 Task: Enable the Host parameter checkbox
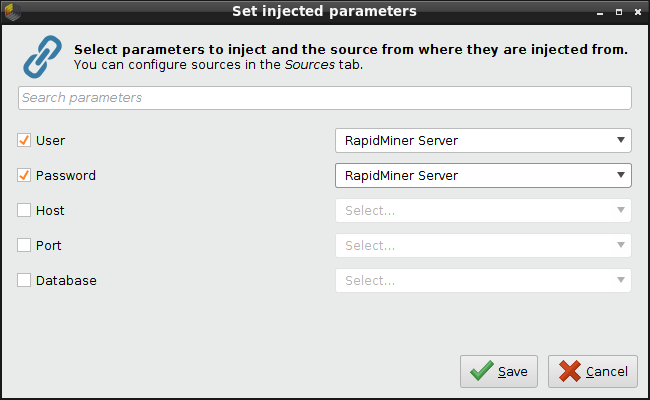click(24, 211)
